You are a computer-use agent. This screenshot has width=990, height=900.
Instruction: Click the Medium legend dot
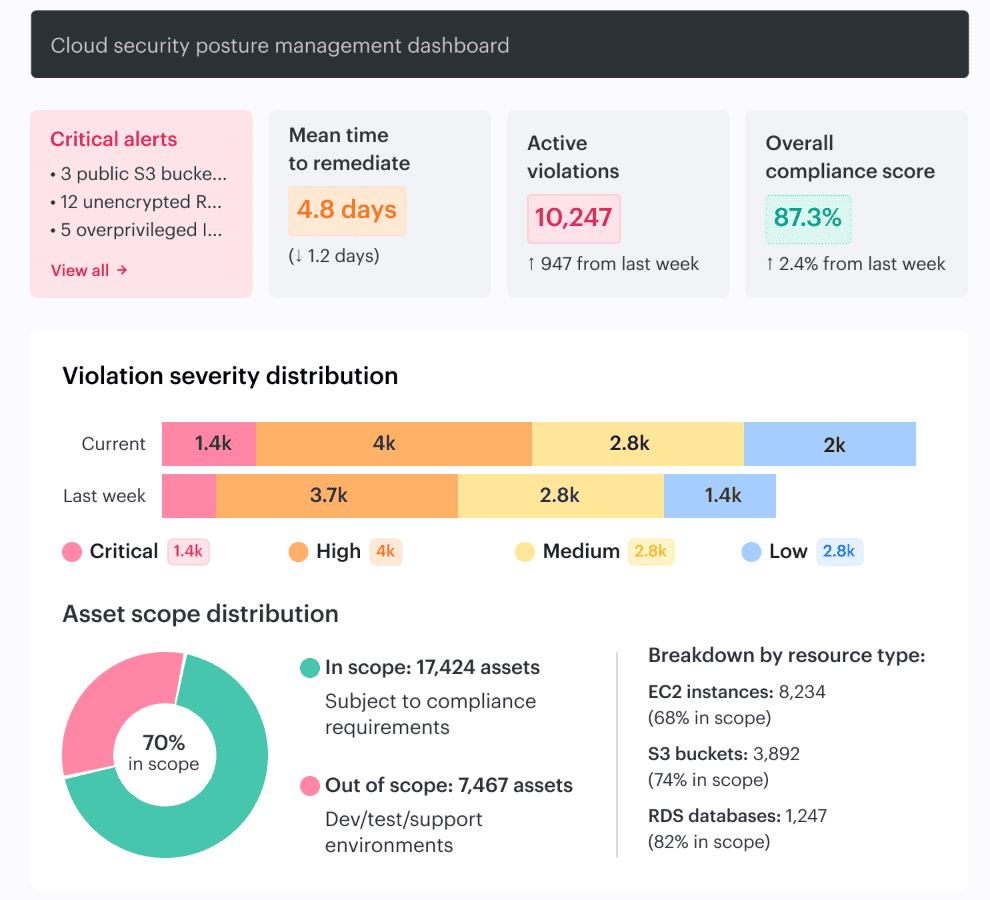(525, 551)
